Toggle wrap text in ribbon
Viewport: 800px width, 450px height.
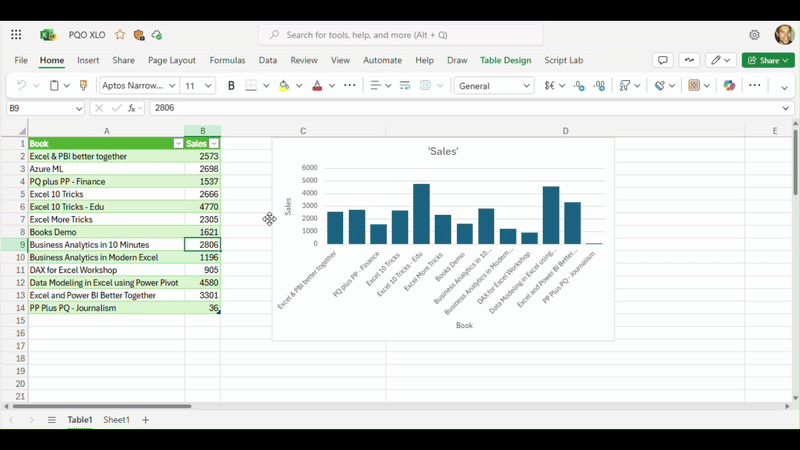click(x=405, y=86)
